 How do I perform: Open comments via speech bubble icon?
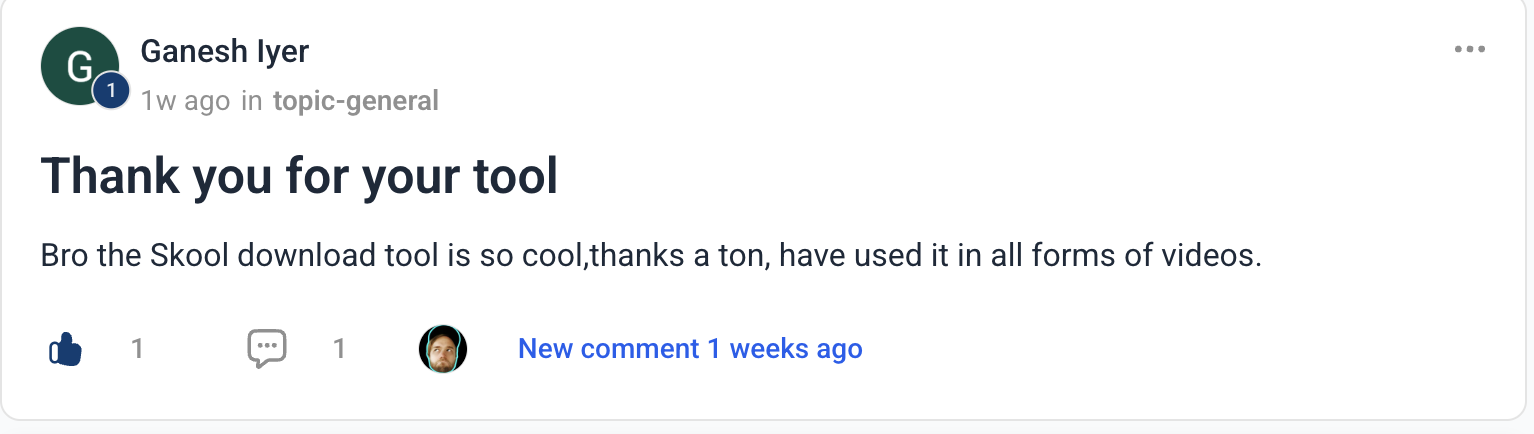click(267, 348)
